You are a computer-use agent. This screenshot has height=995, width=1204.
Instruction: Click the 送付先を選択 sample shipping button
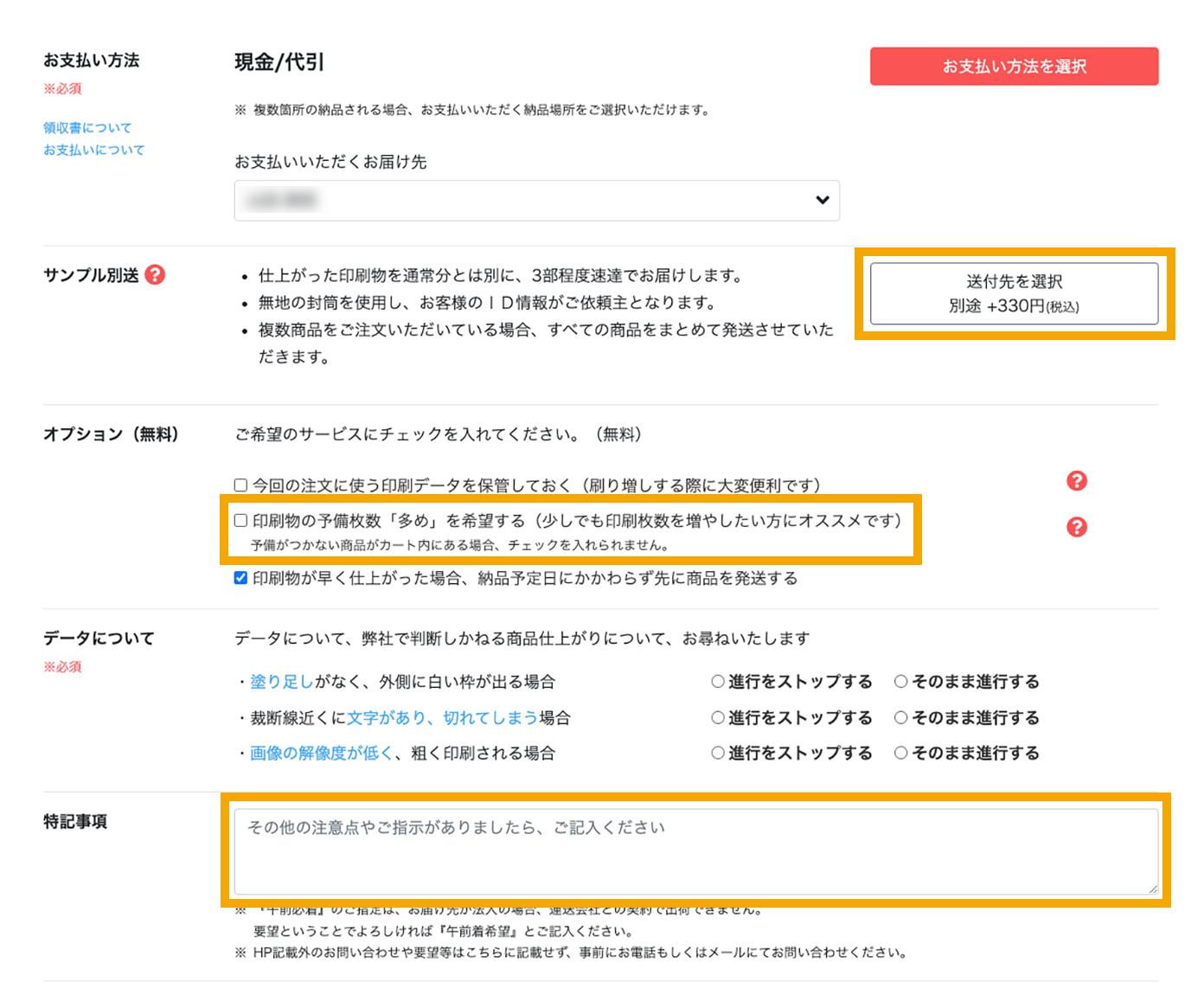coord(1014,293)
